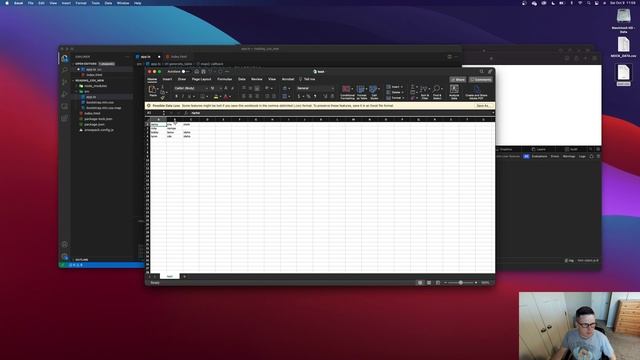Click the Paste icon in Excel ribbon
Image resolution: width=640 pixels, height=360 pixels.
153,90
